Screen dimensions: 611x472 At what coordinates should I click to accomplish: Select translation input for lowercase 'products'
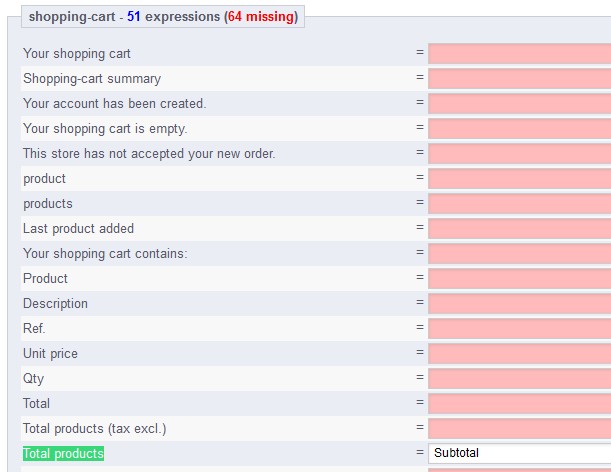click(519, 204)
